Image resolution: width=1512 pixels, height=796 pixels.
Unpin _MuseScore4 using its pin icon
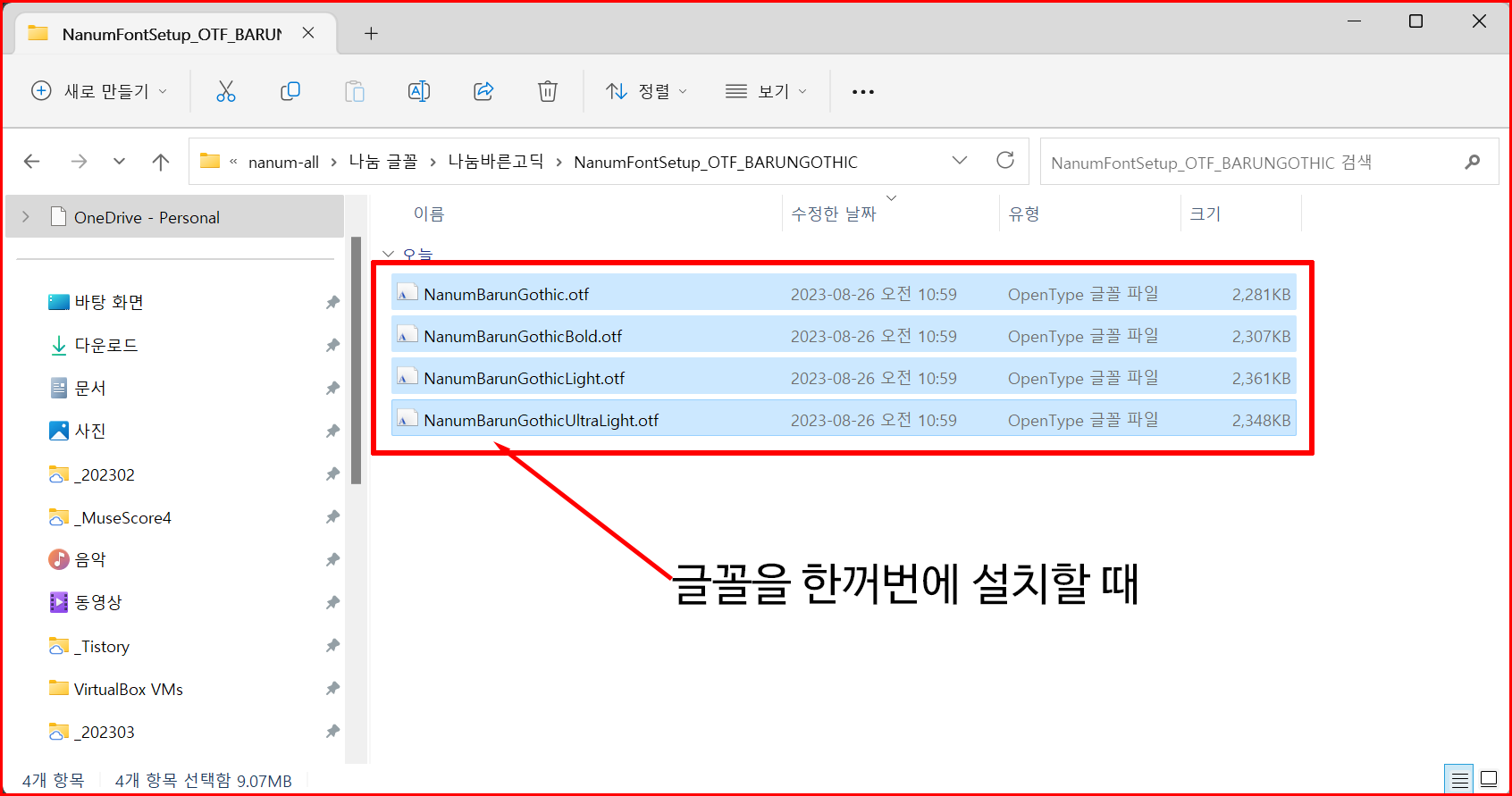click(332, 517)
